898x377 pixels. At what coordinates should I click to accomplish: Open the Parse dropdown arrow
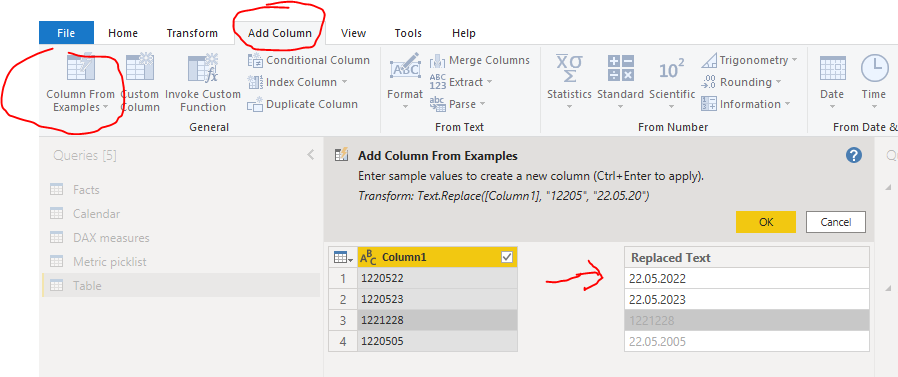(482, 104)
